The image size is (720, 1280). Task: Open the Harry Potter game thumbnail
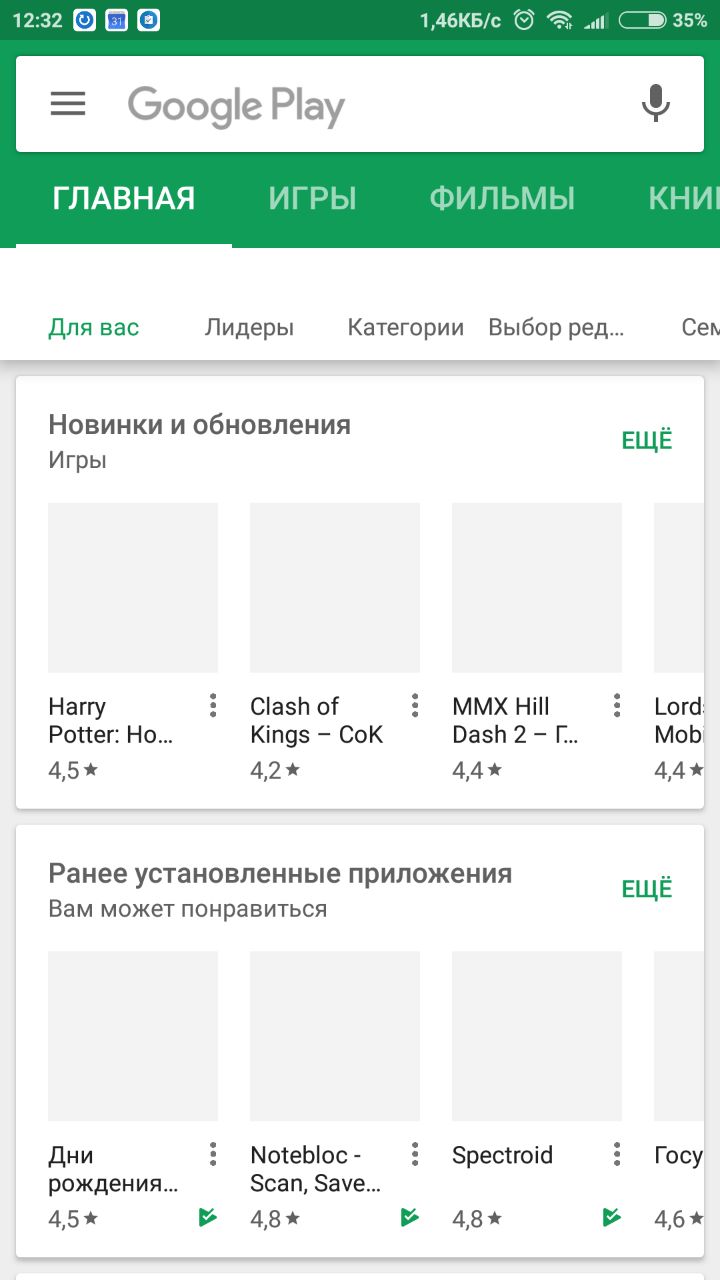[x=133, y=588]
